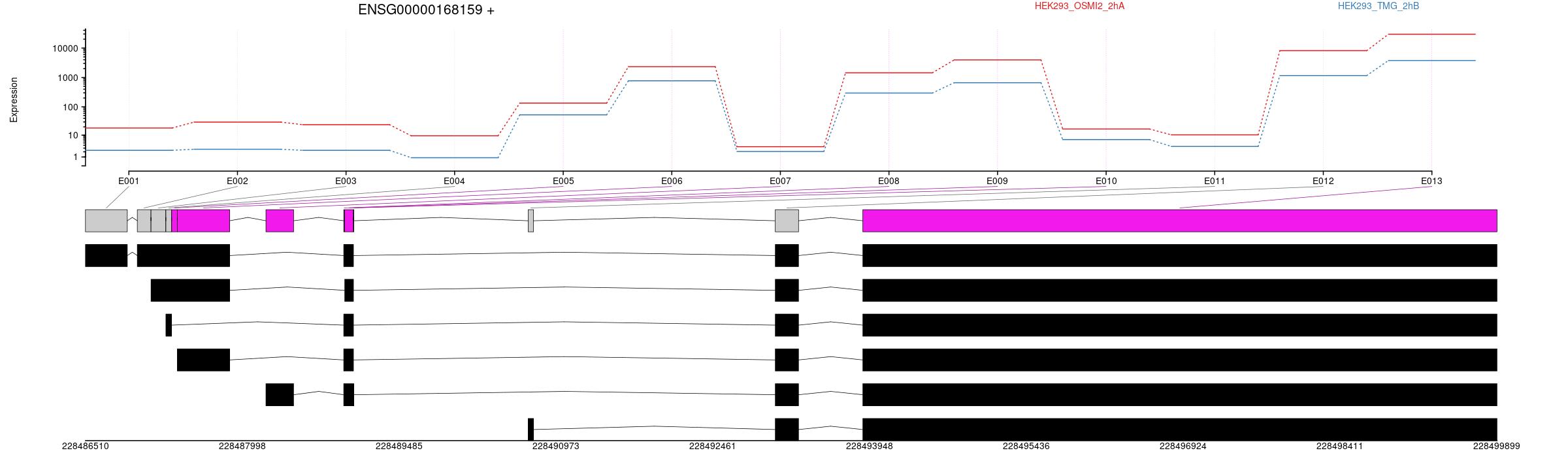This screenshot has width=1568, height=457.
Task: Click genomic coordinate 228492461
Action: (713, 447)
